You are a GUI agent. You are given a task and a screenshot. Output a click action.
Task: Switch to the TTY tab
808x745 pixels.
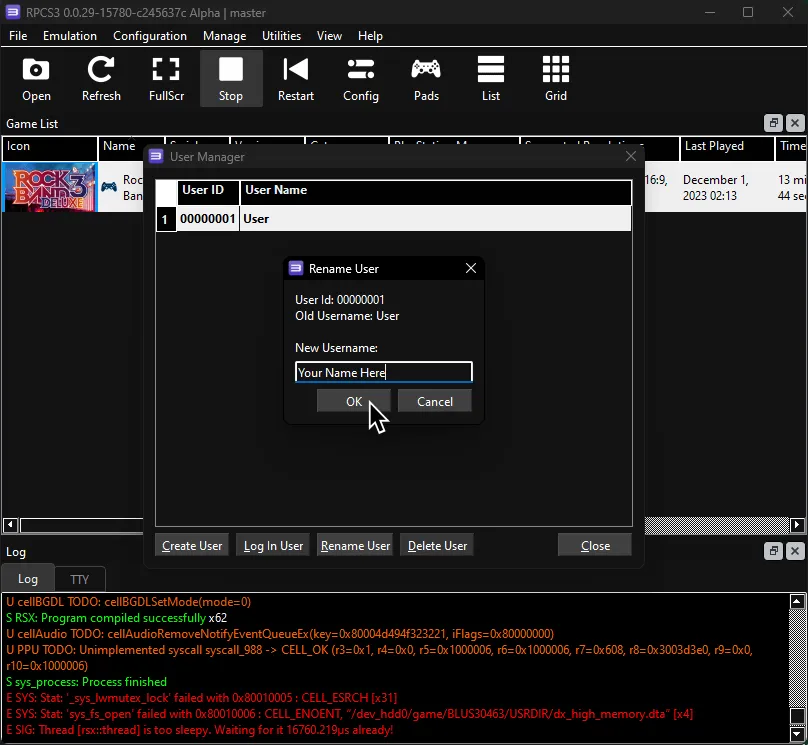tap(80, 578)
